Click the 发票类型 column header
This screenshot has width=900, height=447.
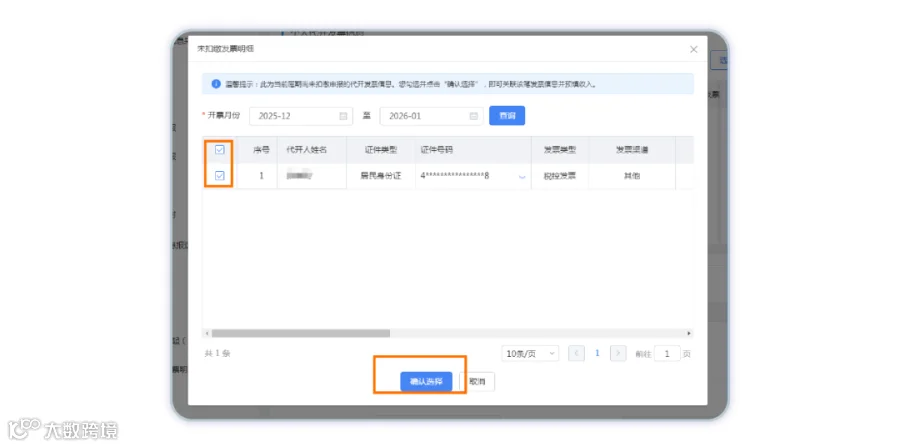560,150
